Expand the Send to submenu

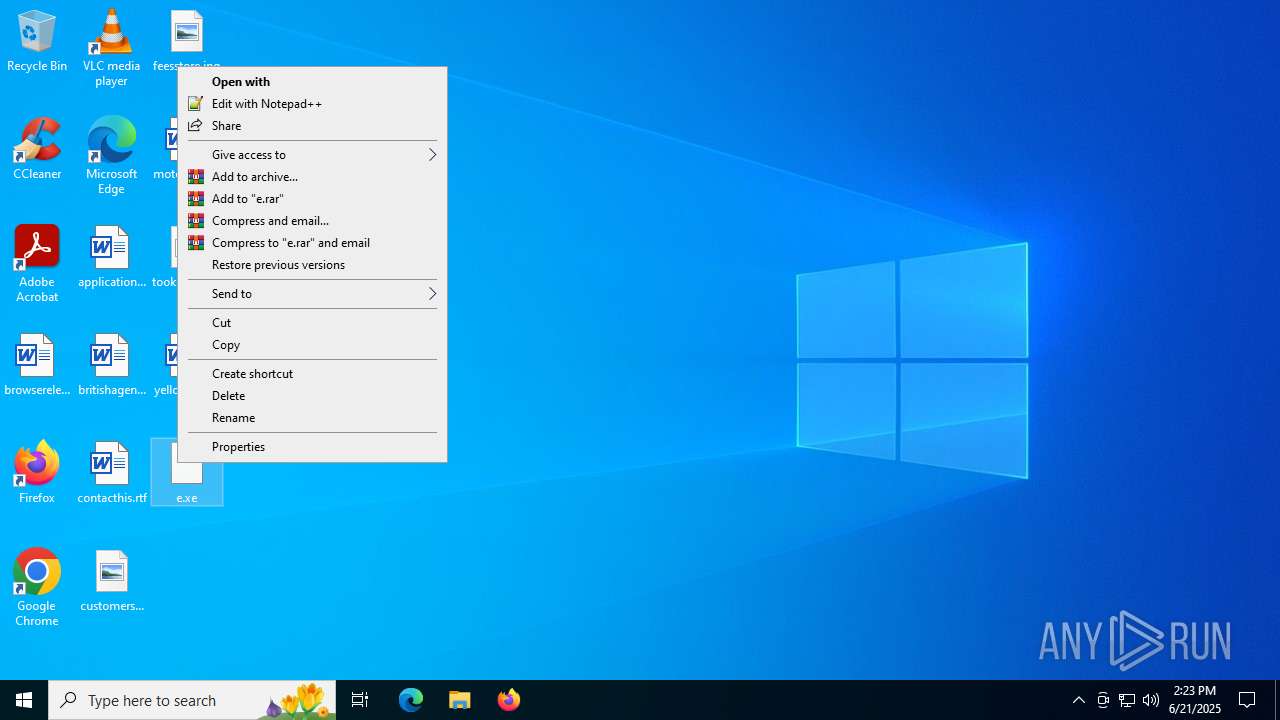tap(312, 294)
